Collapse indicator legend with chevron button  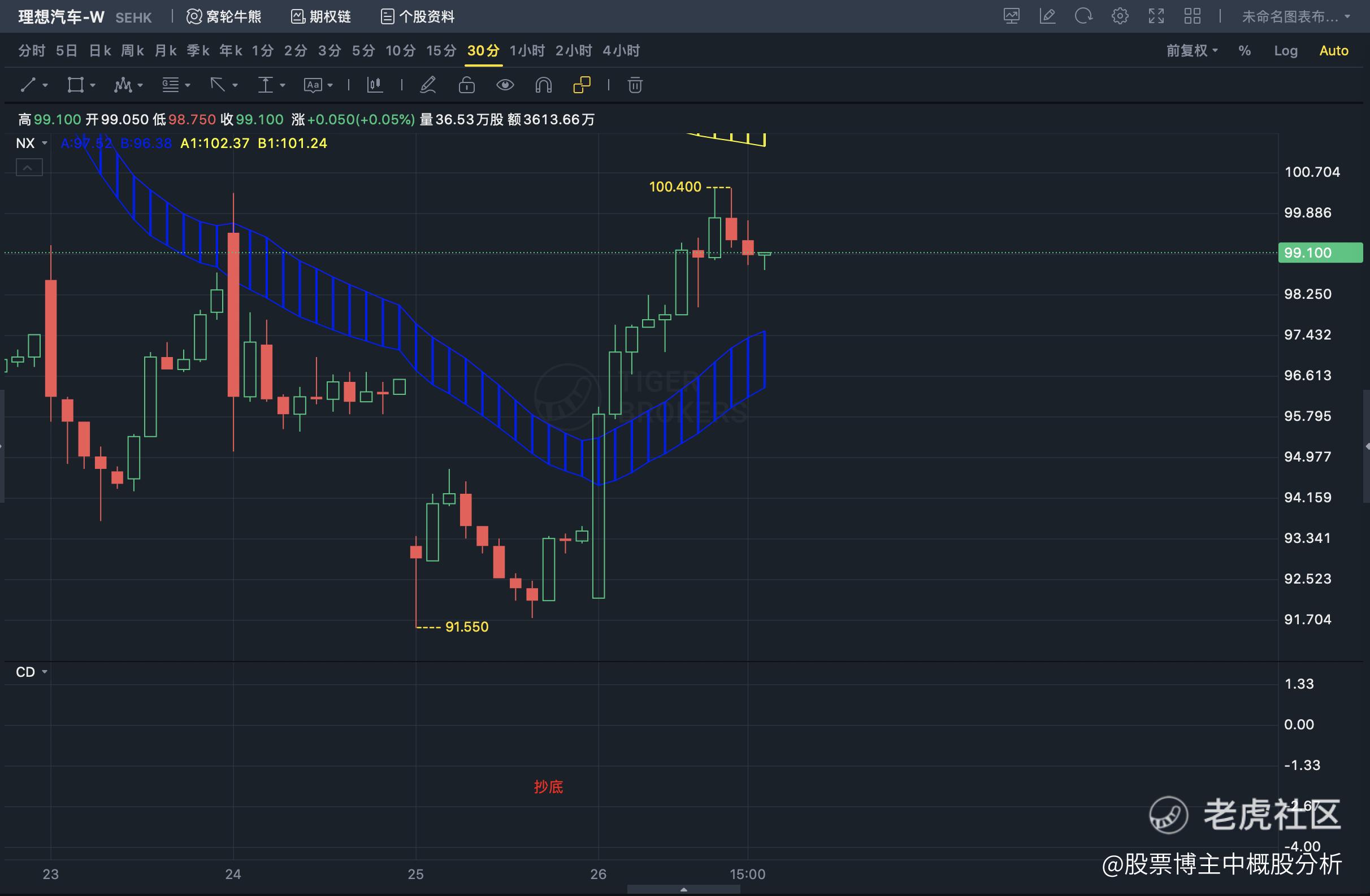[x=29, y=167]
